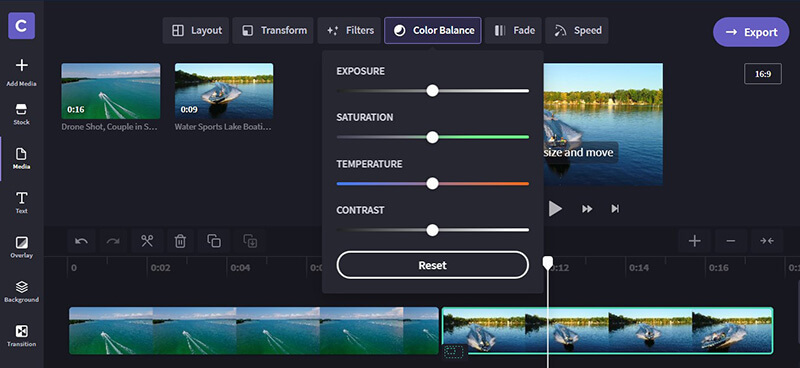Image resolution: width=800 pixels, height=368 pixels.
Task: Reset the color balance settings
Action: [432, 265]
